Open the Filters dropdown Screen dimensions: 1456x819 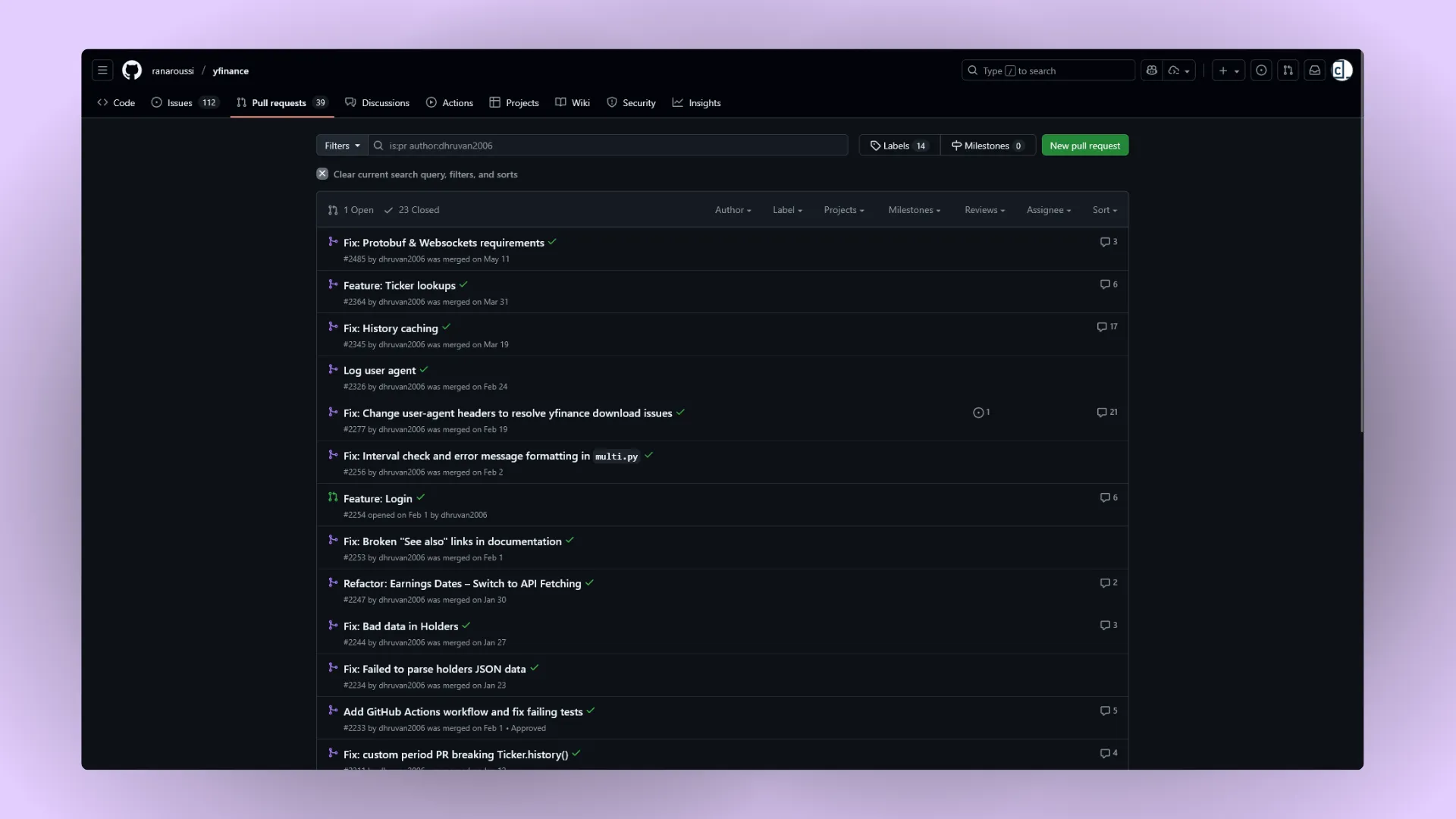340,145
